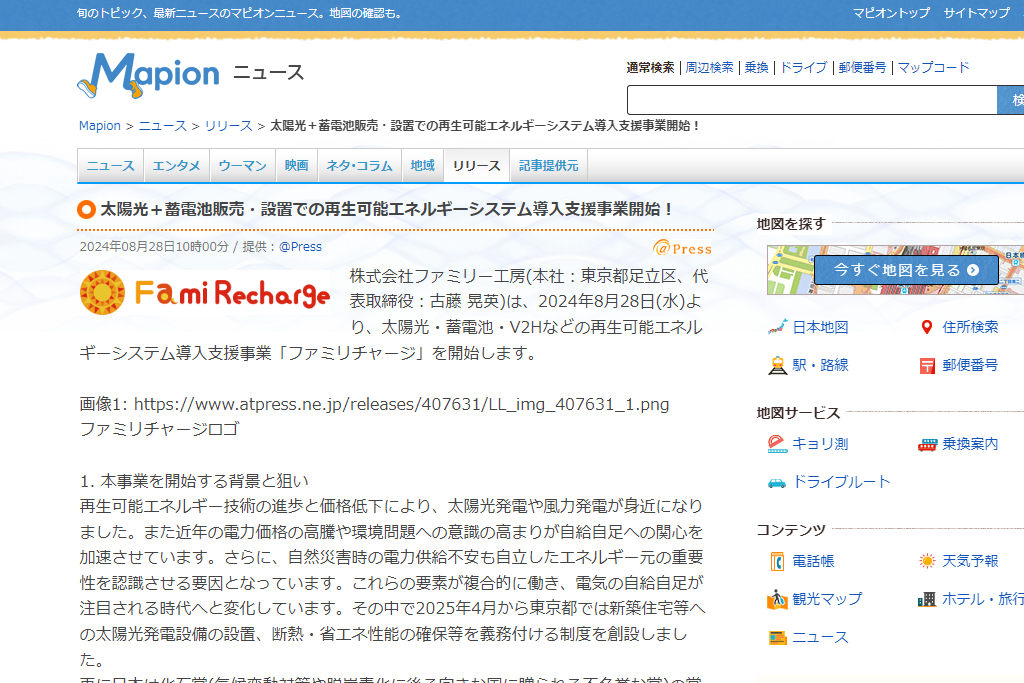
Task: Click the news icon in the Contents list
Action: point(777,637)
